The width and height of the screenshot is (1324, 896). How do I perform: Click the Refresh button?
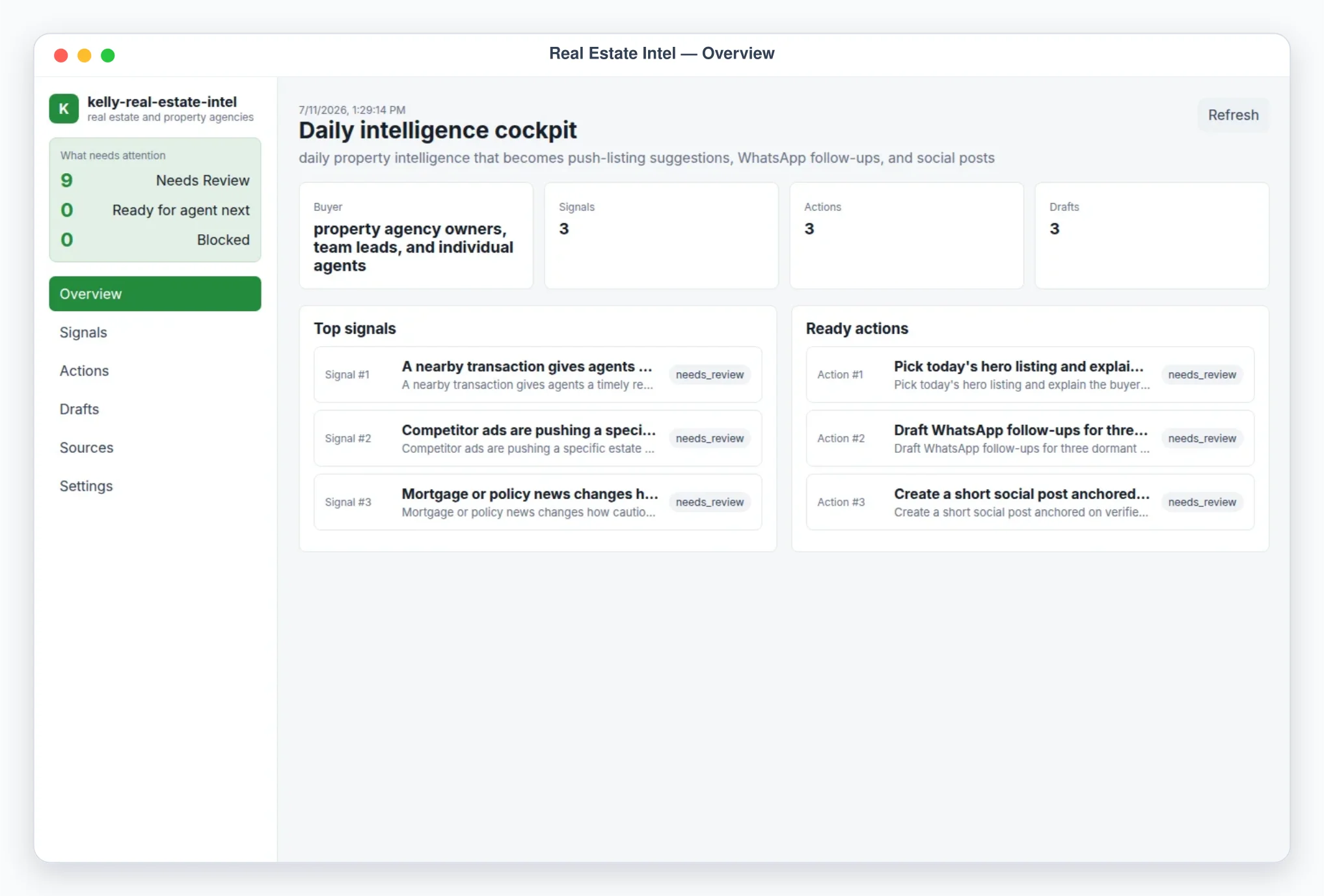[x=1233, y=115]
